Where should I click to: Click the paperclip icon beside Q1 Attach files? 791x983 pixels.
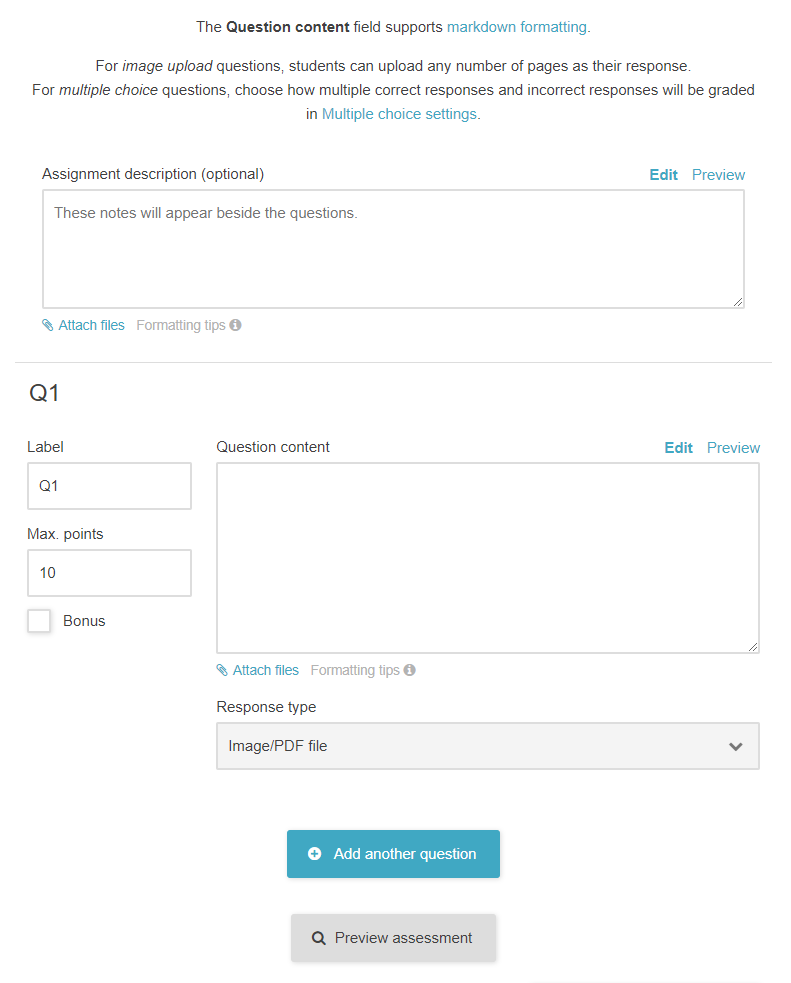click(221, 670)
